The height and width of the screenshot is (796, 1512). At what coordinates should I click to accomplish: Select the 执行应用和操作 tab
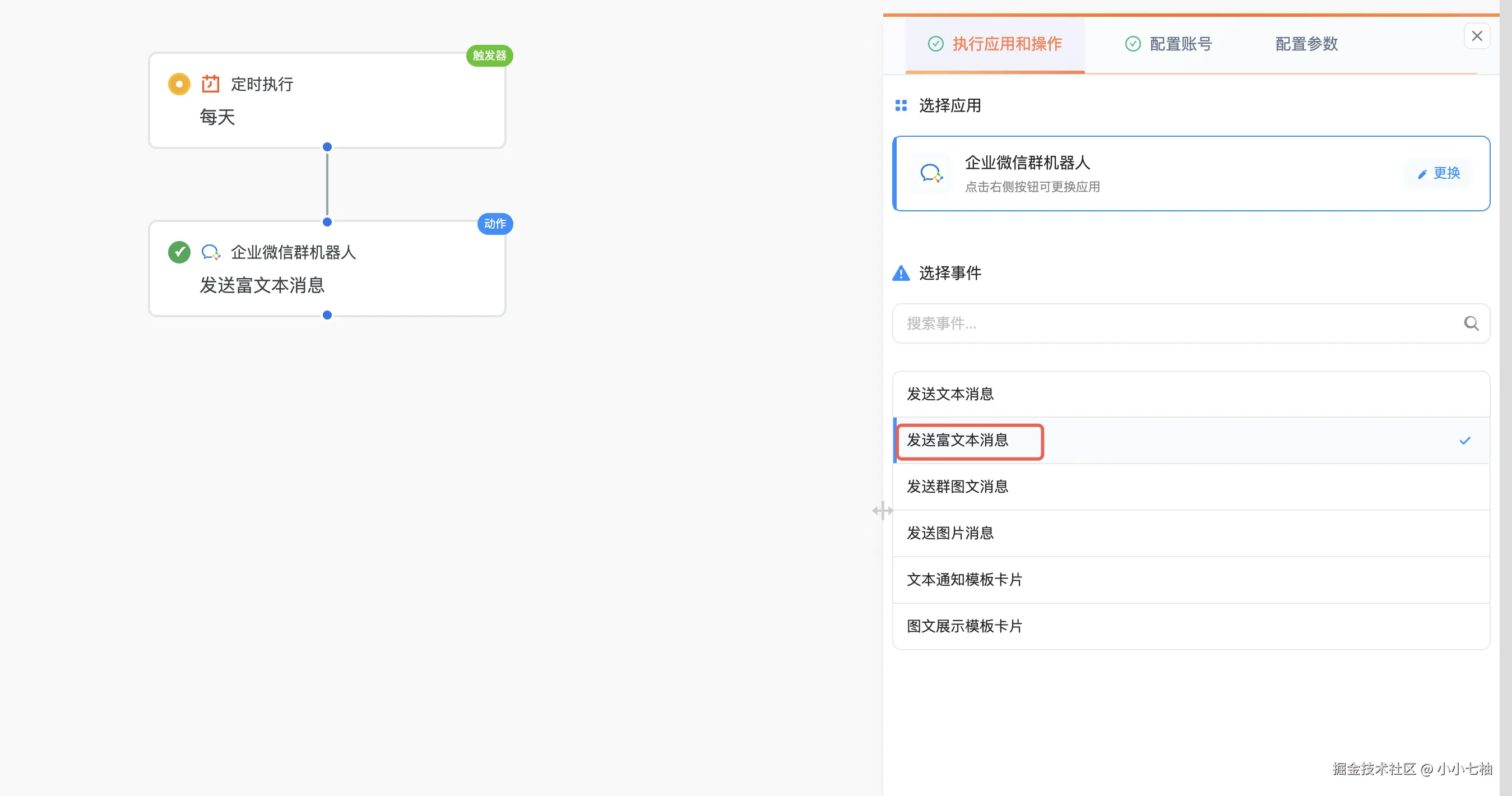coord(995,44)
